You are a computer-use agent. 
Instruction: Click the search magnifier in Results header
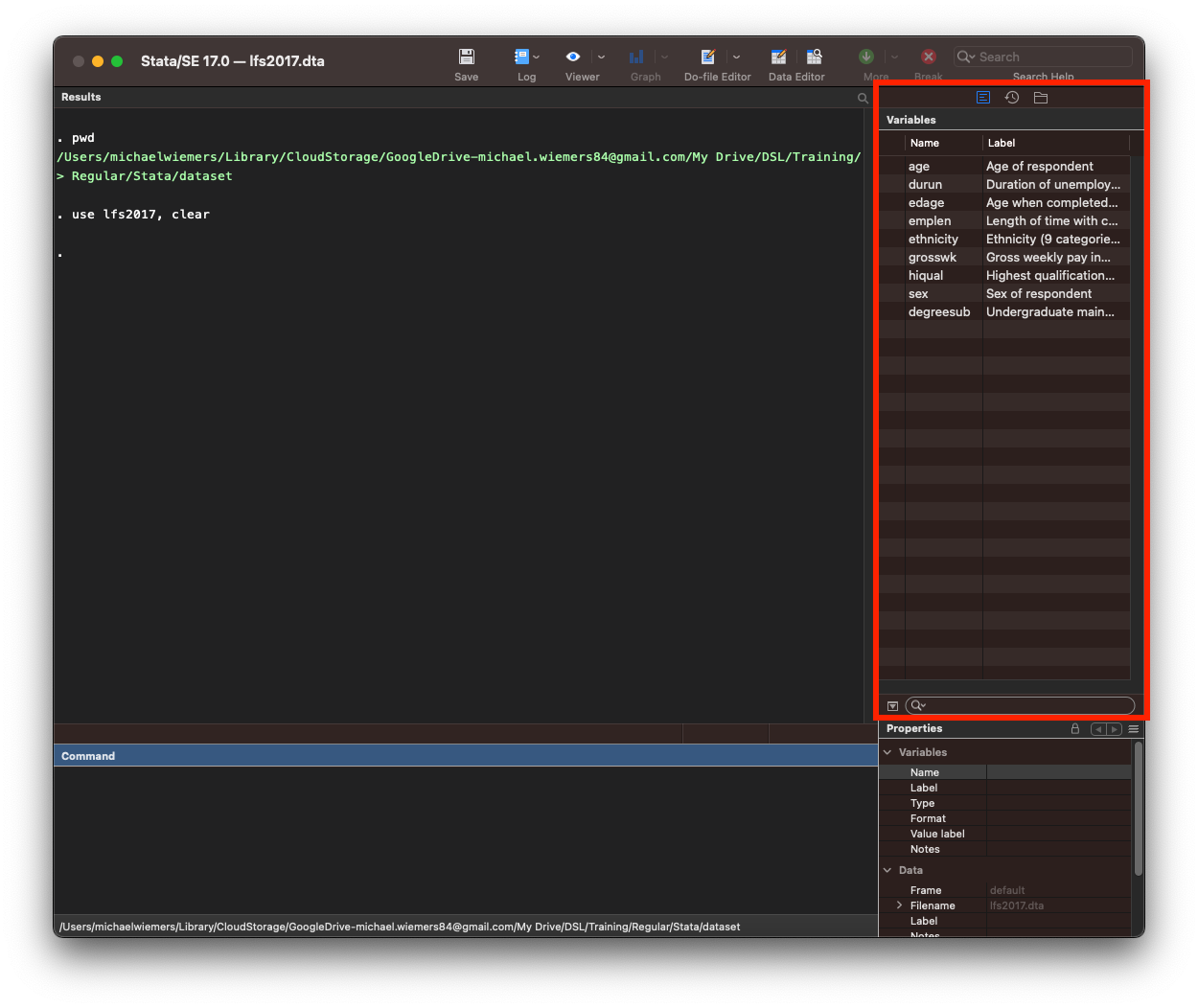click(863, 98)
